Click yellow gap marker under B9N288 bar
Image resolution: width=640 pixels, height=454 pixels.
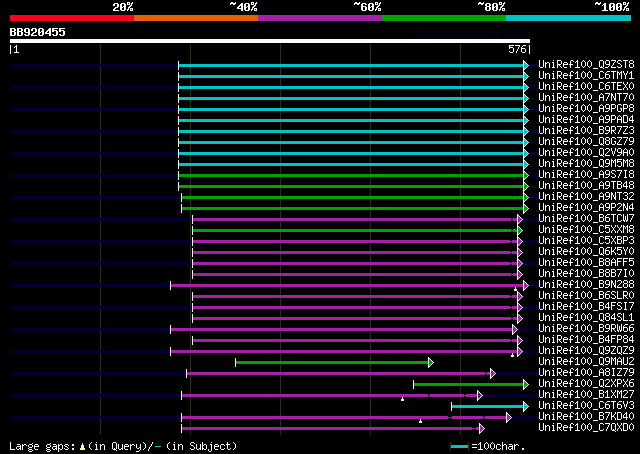point(516,289)
